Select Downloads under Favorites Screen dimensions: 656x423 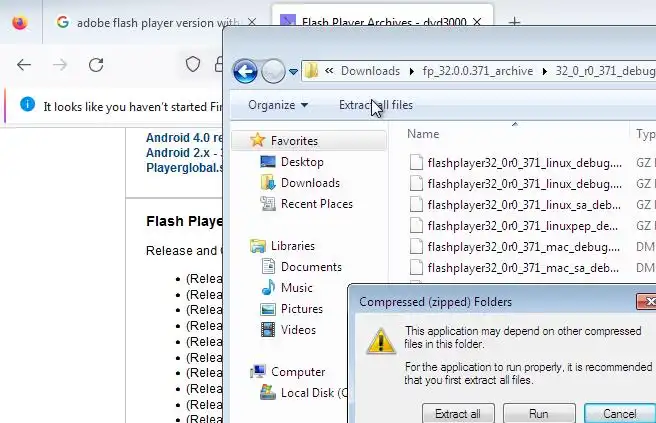310,183
